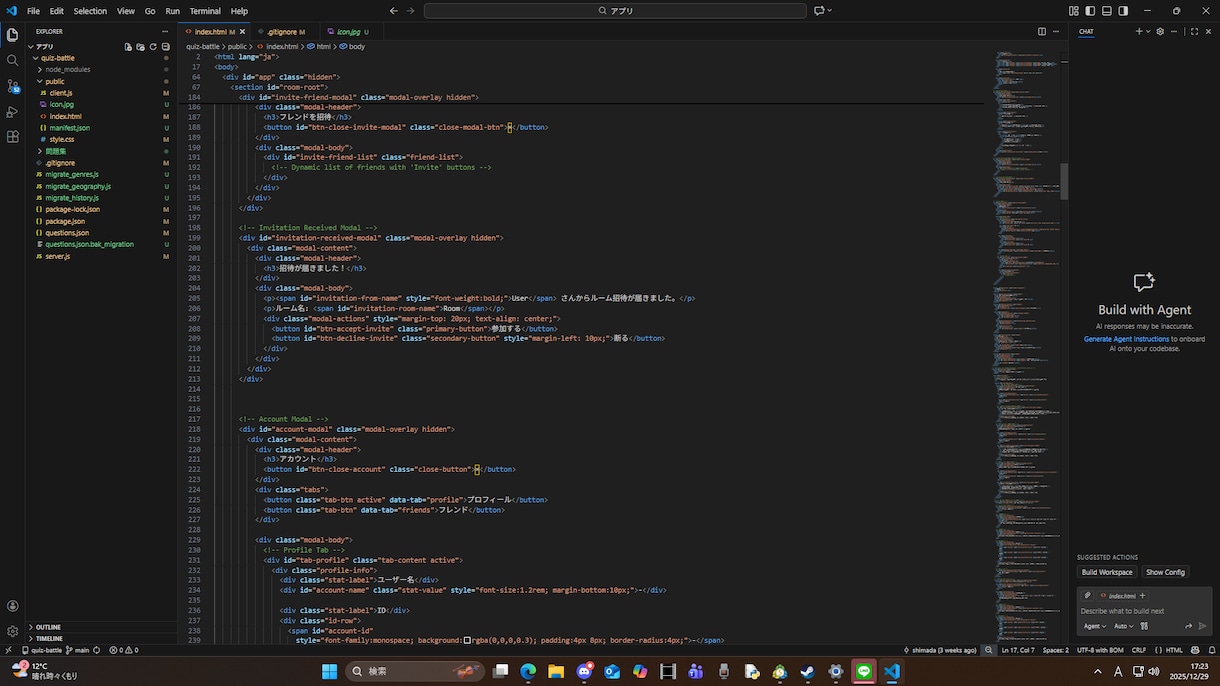Open the Auto model dropdown in chat
Image resolution: width=1220 pixels, height=686 pixels.
point(1124,626)
